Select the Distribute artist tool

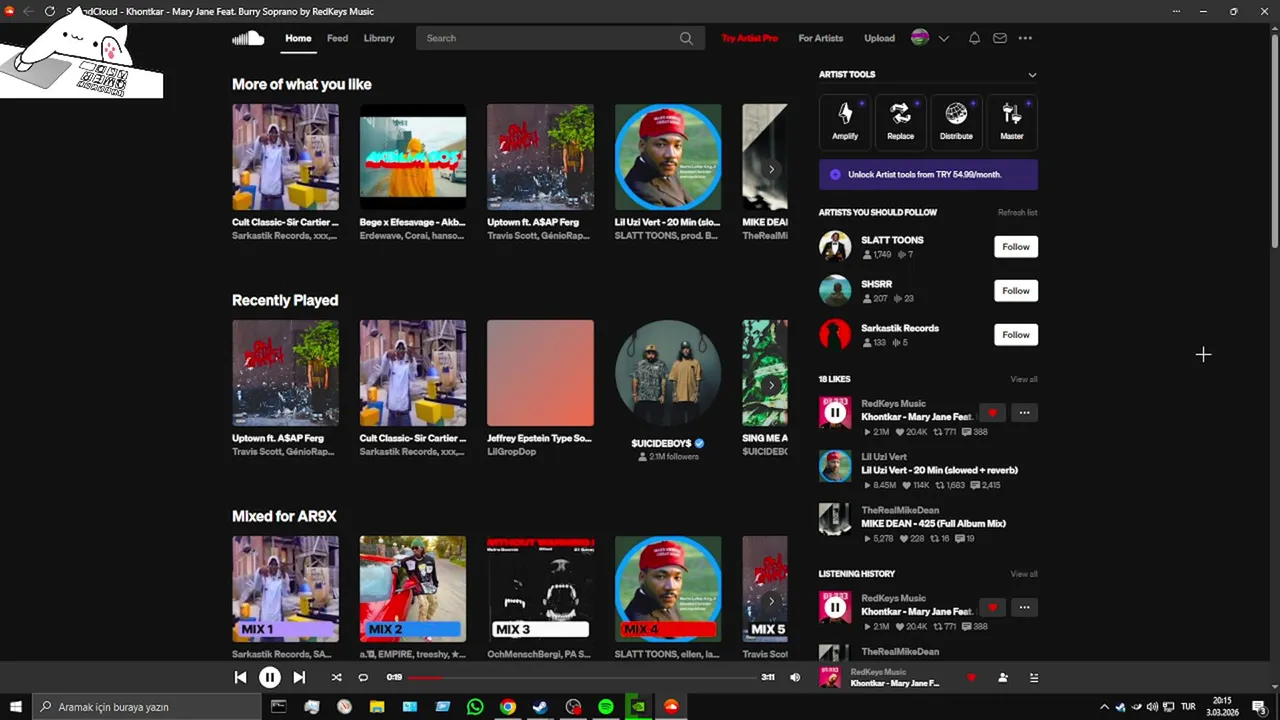click(x=956, y=121)
